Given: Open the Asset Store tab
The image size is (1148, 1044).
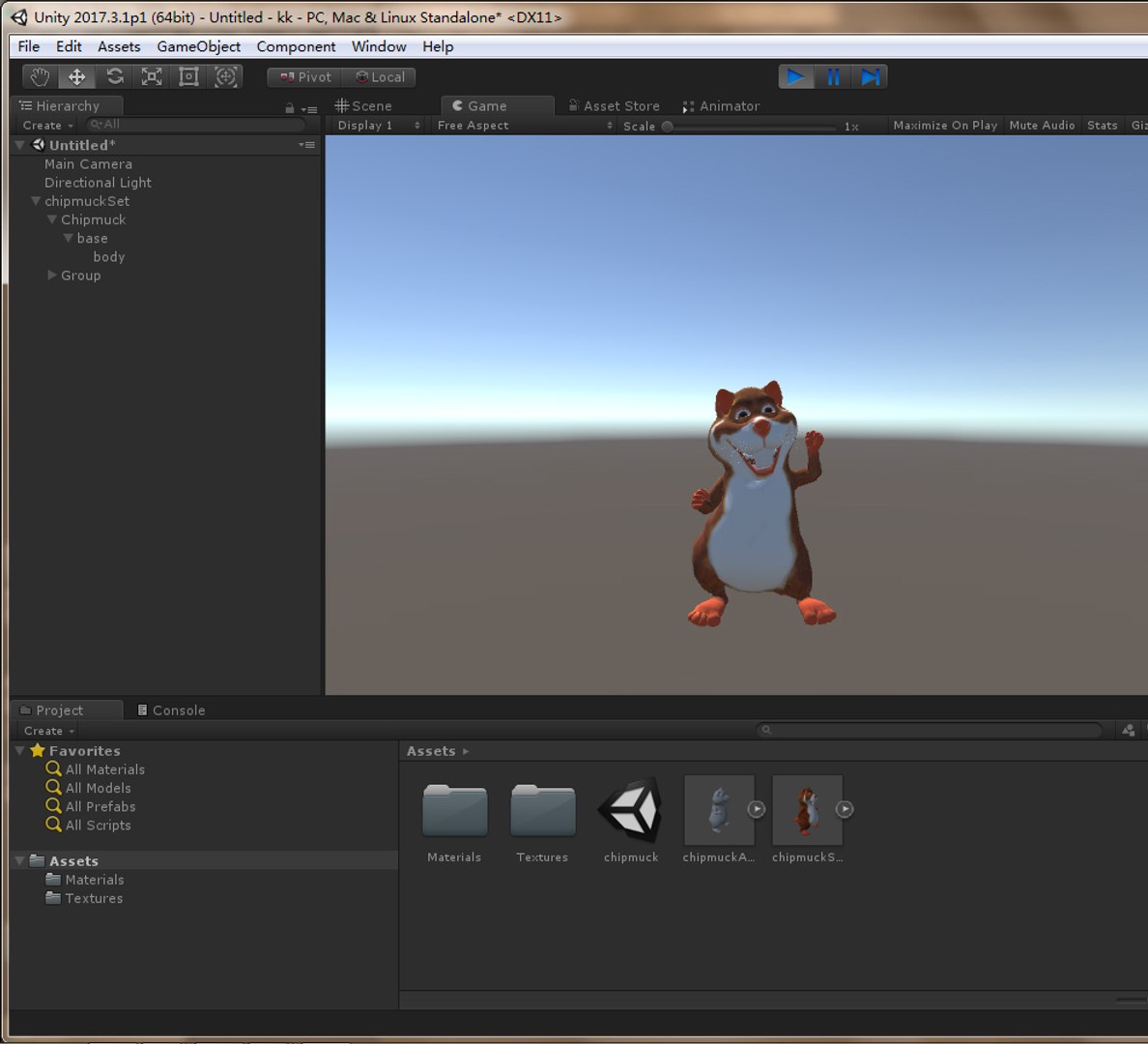Looking at the screenshot, I should [x=615, y=106].
